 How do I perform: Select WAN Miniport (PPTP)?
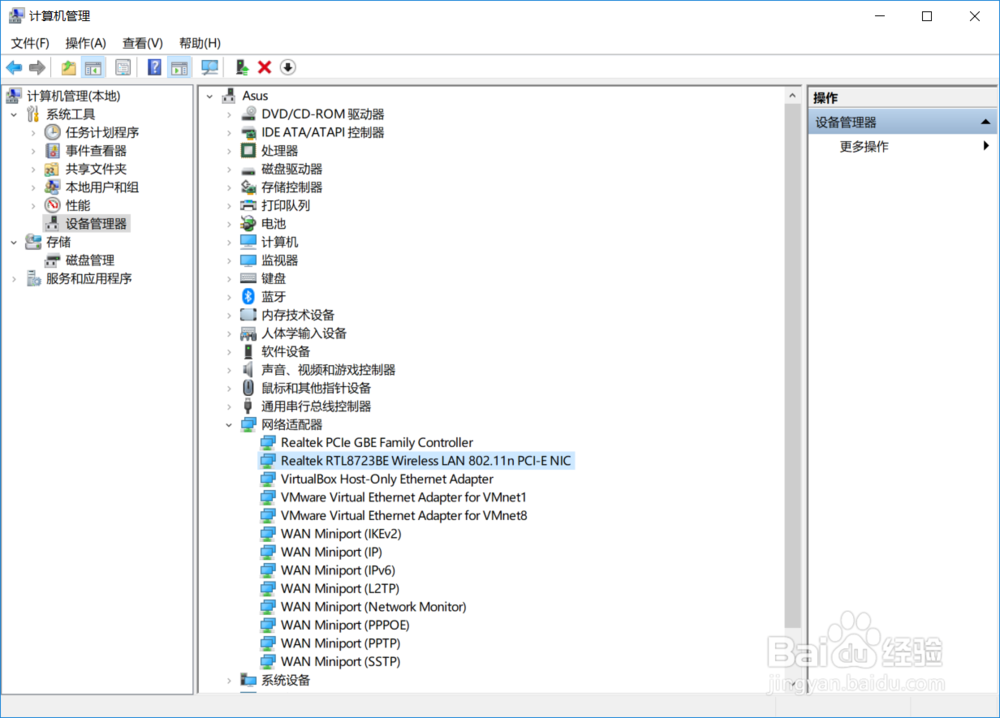341,643
